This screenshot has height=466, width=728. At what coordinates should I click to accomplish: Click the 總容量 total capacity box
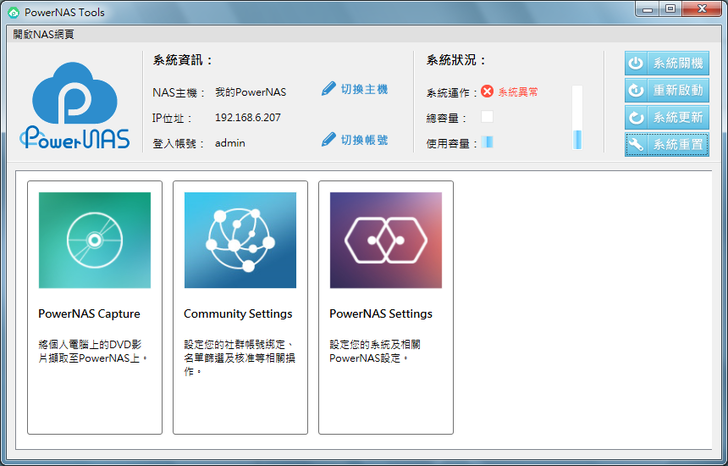(x=487, y=117)
